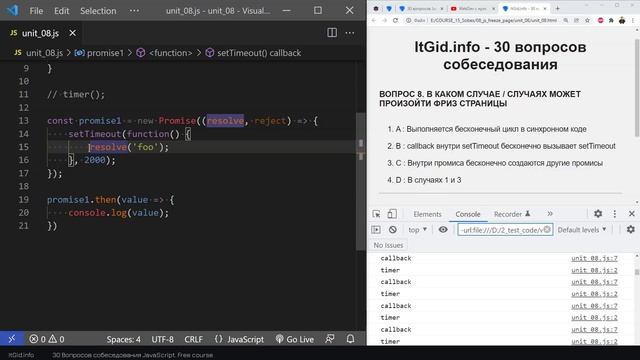Expand the hidden menu items ellipsis
The image size is (640, 360).
click(134, 11)
